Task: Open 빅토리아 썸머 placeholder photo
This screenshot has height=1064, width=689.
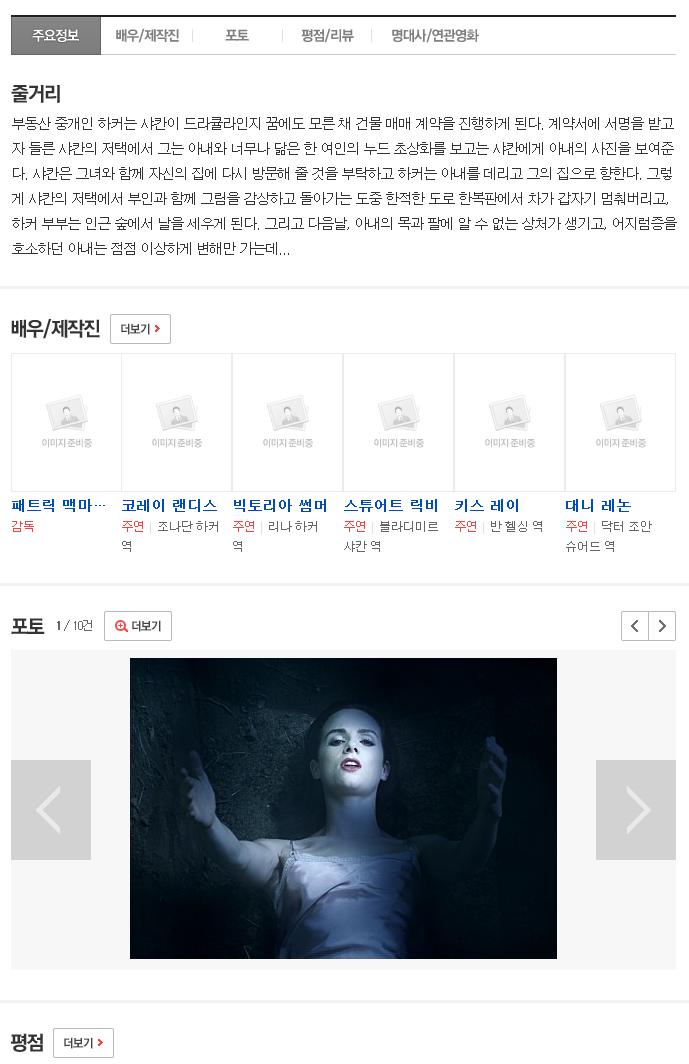Action: tap(287, 422)
